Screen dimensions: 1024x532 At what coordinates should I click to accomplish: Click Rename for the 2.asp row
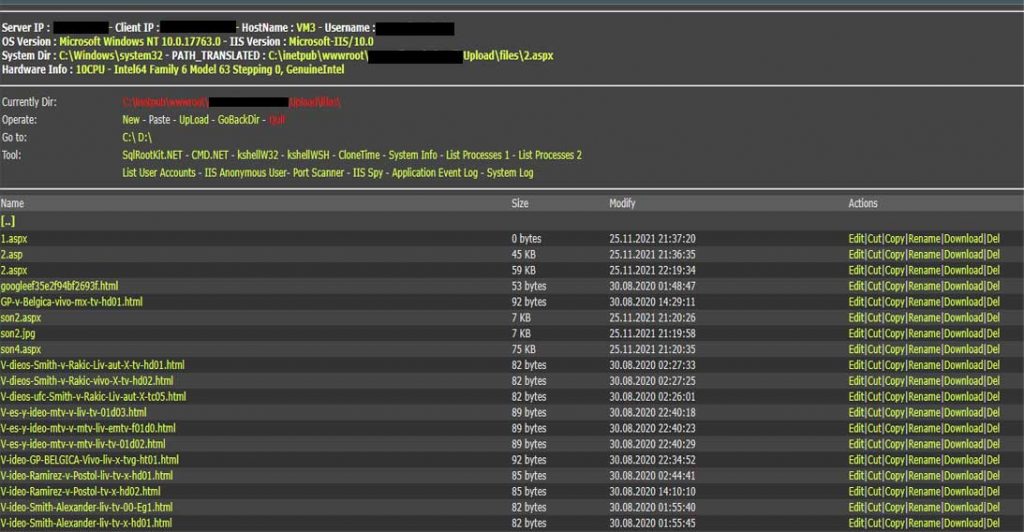pos(923,254)
